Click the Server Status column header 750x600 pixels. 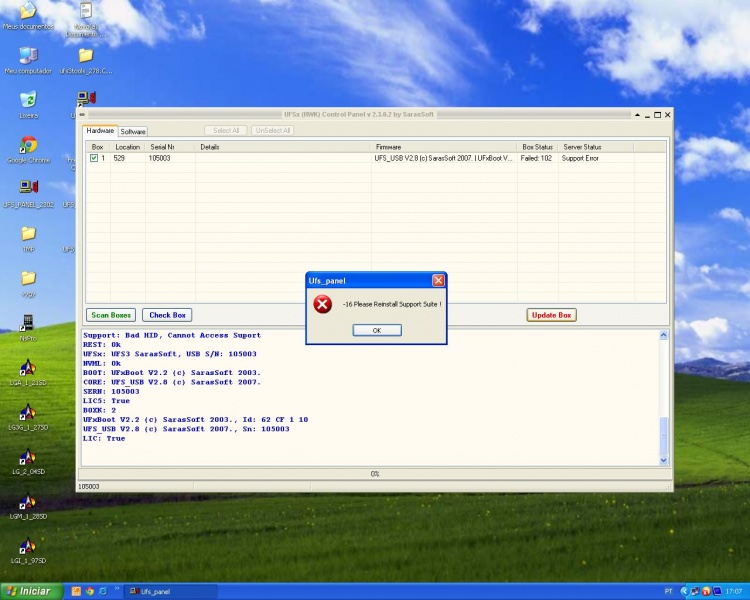pyautogui.click(x=596, y=147)
